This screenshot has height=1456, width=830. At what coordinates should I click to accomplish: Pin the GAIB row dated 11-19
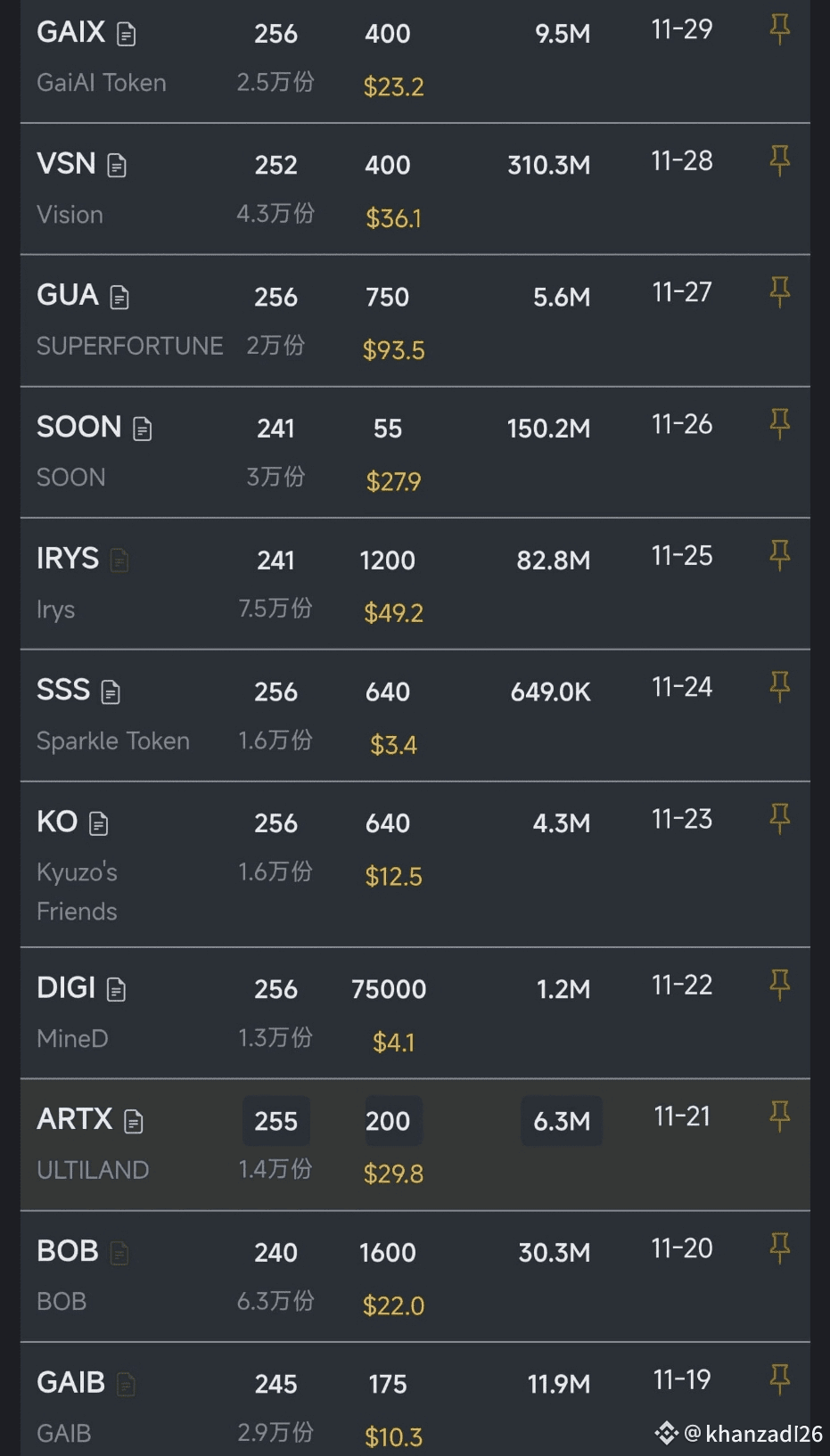(x=780, y=1380)
